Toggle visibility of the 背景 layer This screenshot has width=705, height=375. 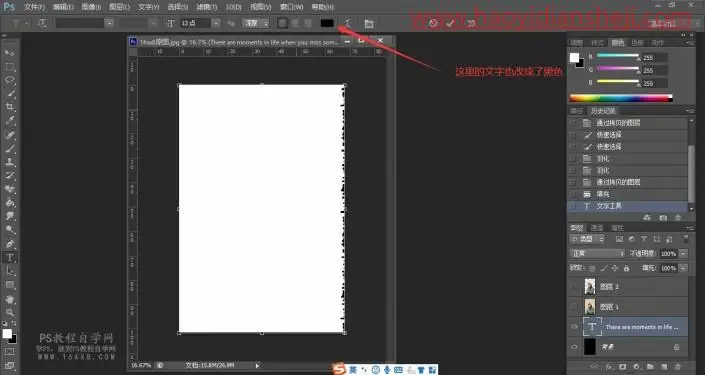(x=574, y=347)
